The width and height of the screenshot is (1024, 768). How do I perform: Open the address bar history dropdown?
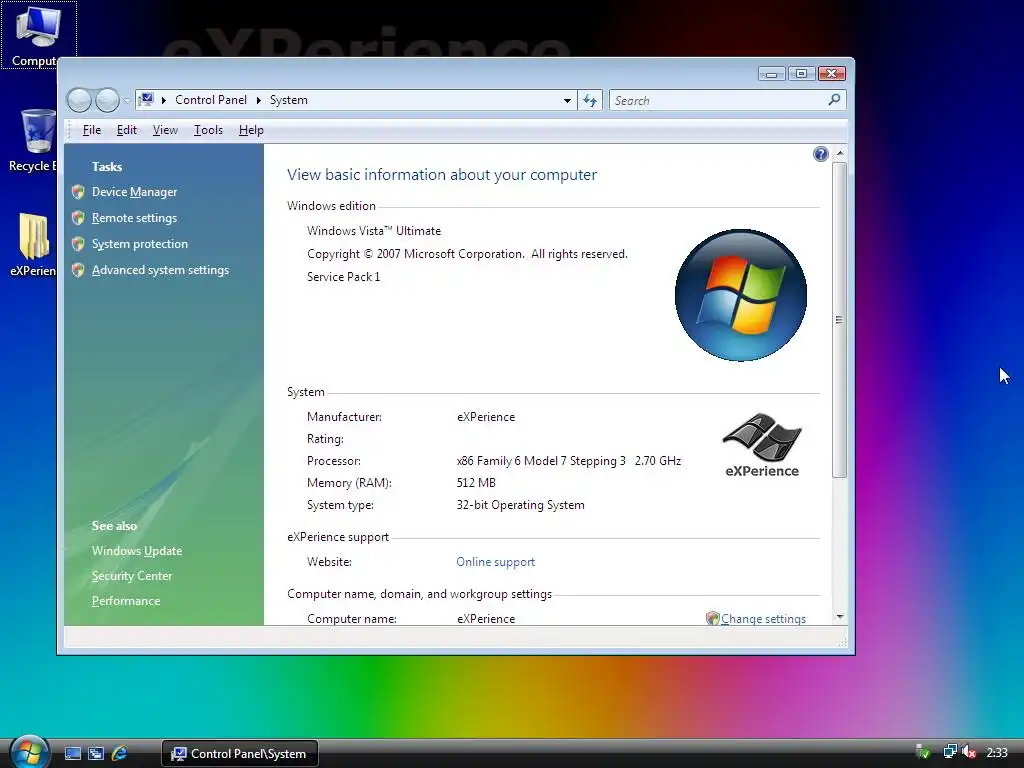[567, 101]
